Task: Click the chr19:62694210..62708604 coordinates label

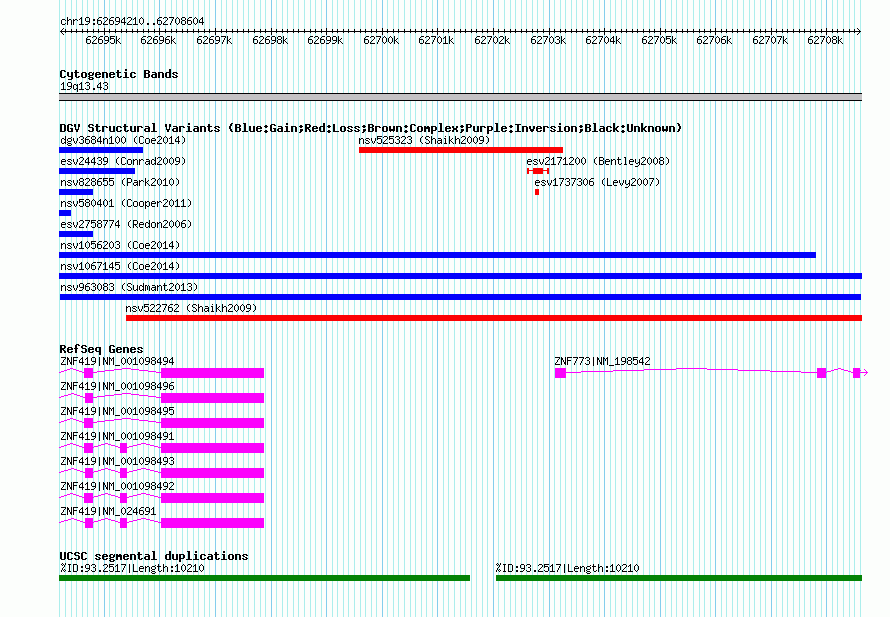Action: (132, 21)
